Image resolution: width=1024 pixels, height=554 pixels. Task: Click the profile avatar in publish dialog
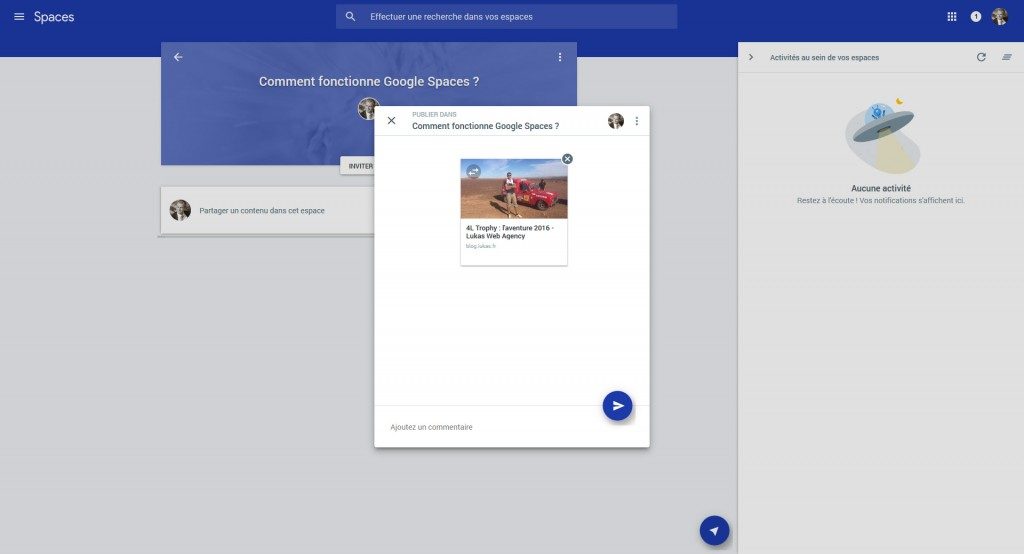point(616,121)
